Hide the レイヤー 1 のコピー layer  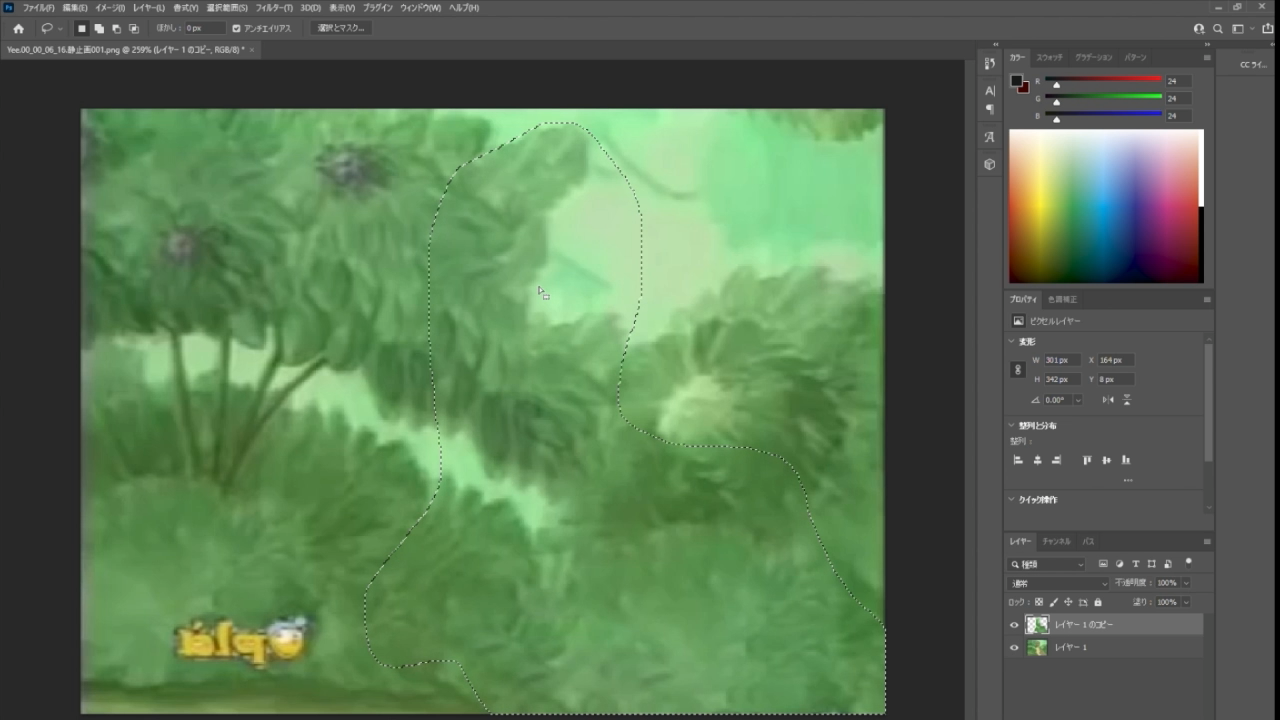(1014, 625)
